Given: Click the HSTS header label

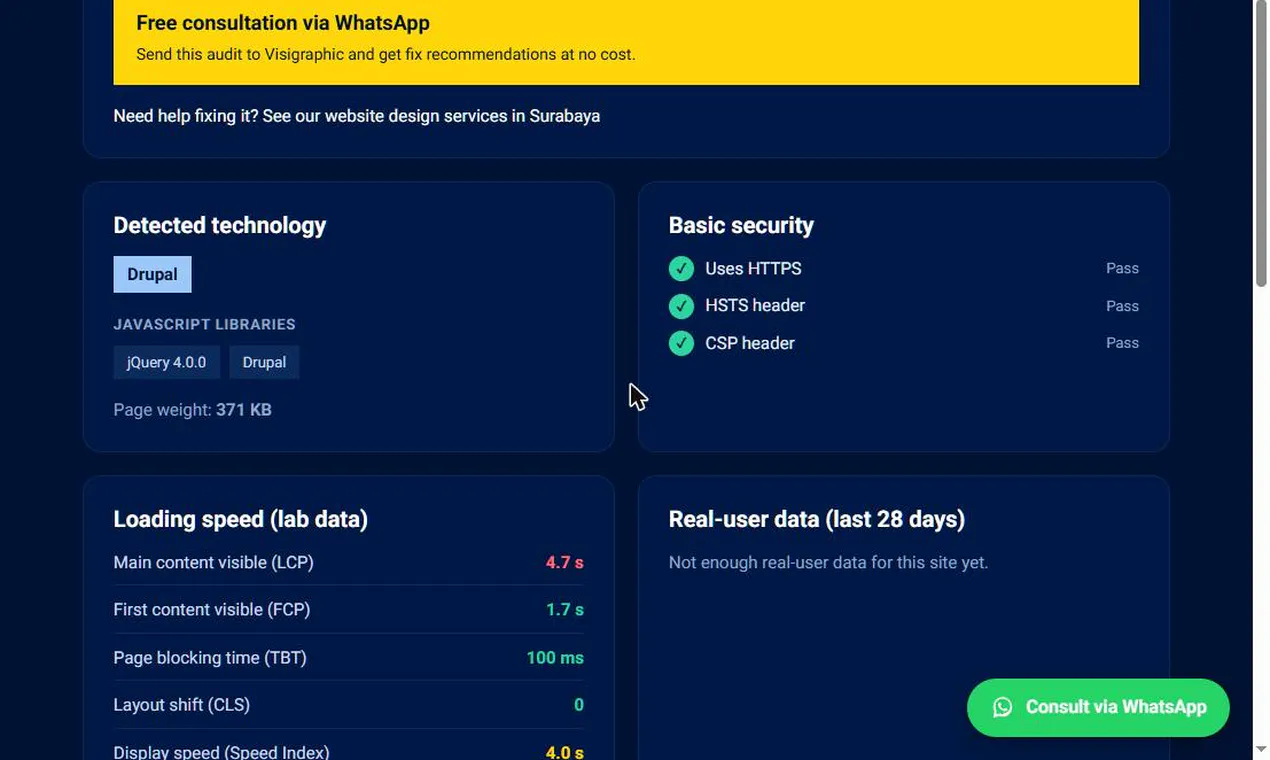Looking at the screenshot, I should (755, 305).
